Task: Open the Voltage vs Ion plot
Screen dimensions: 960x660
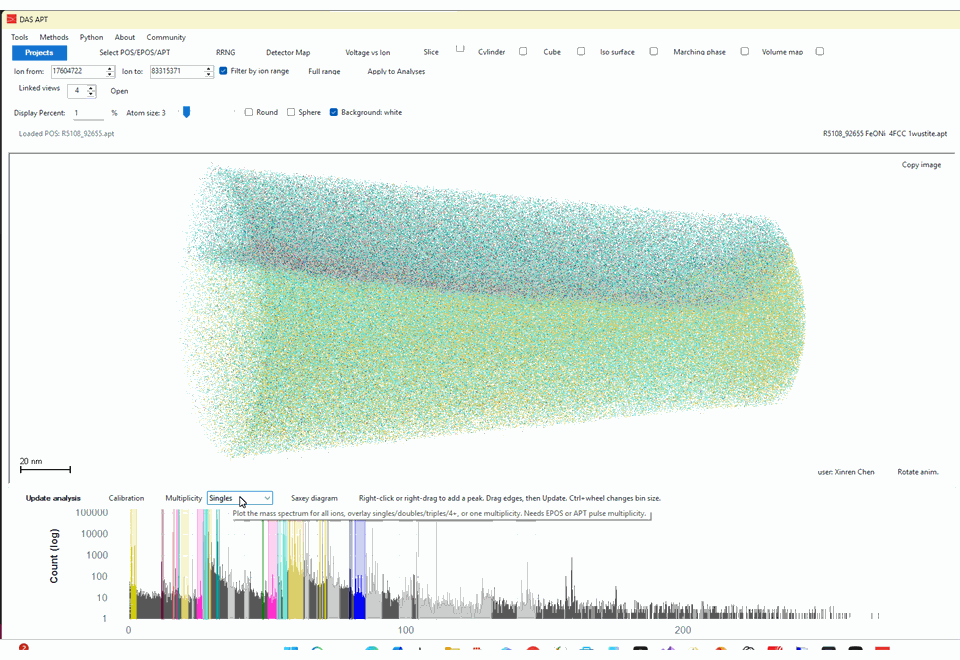Action: [367, 53]
